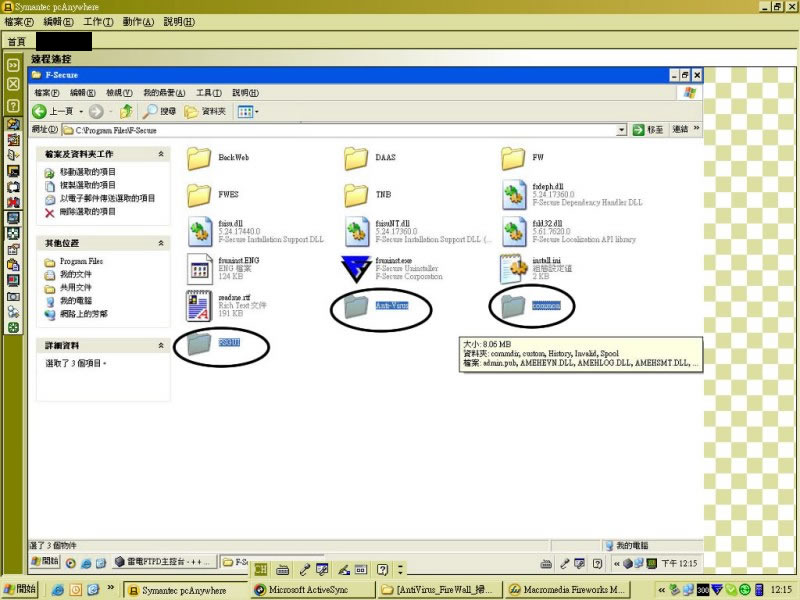This screenshot has height=600, width=800.
Task: Click remote 開始 Start button
Action: tap(45, 561)
